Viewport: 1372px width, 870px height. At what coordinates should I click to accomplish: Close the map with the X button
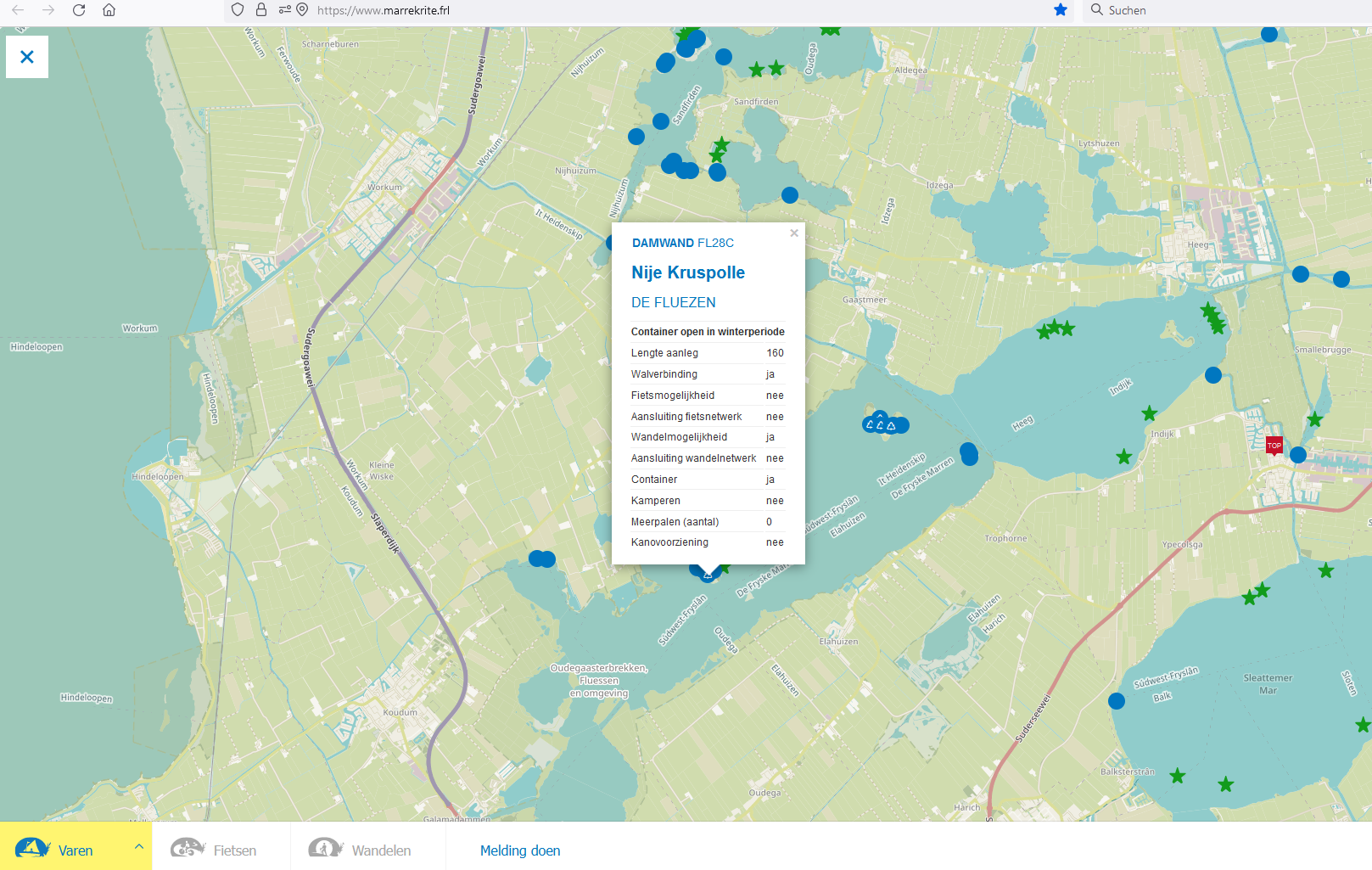(x=27, y=57)
